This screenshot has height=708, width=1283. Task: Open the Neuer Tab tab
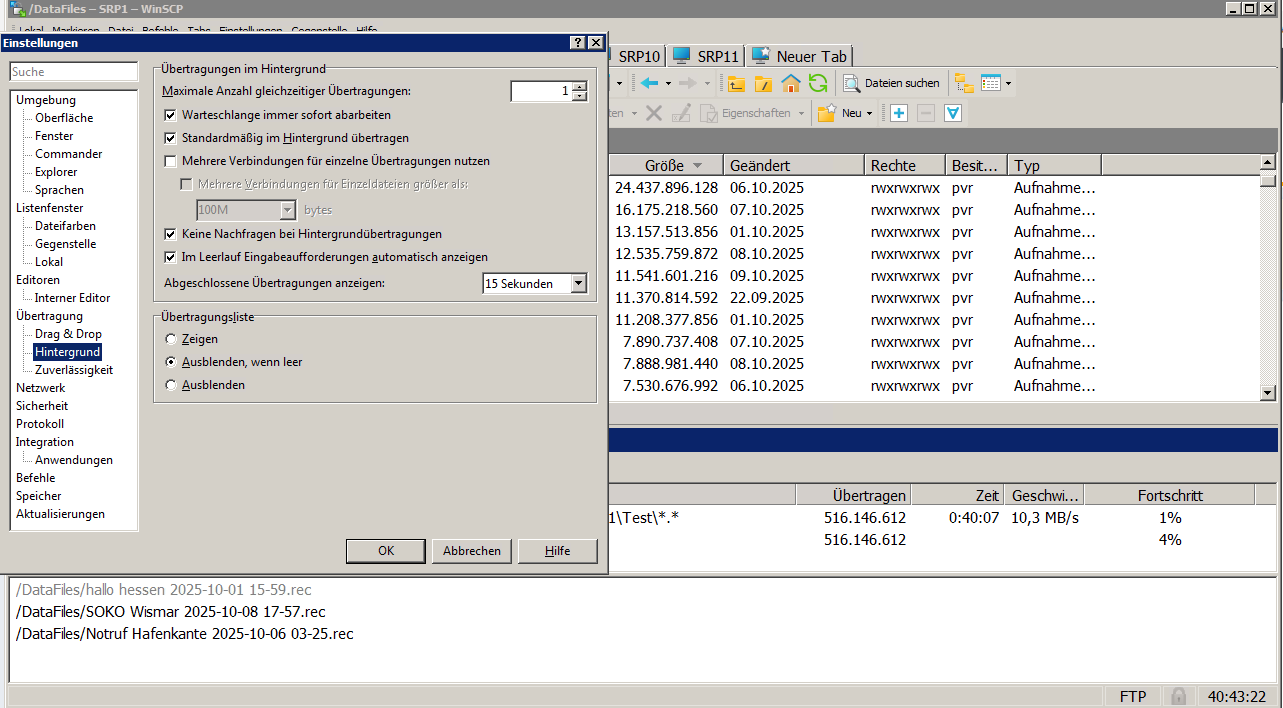point(800,56)
